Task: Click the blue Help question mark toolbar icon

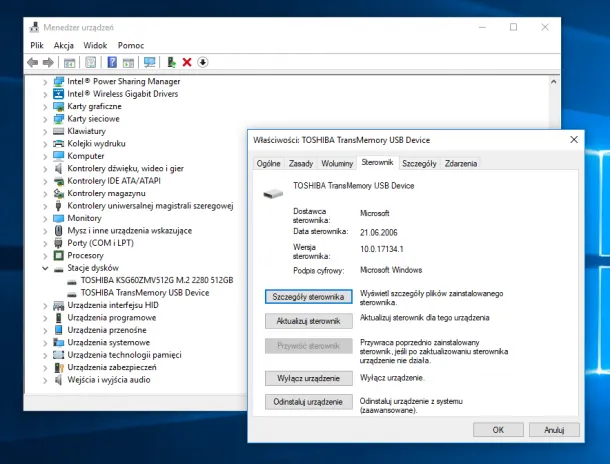Action: click(112, 62)
